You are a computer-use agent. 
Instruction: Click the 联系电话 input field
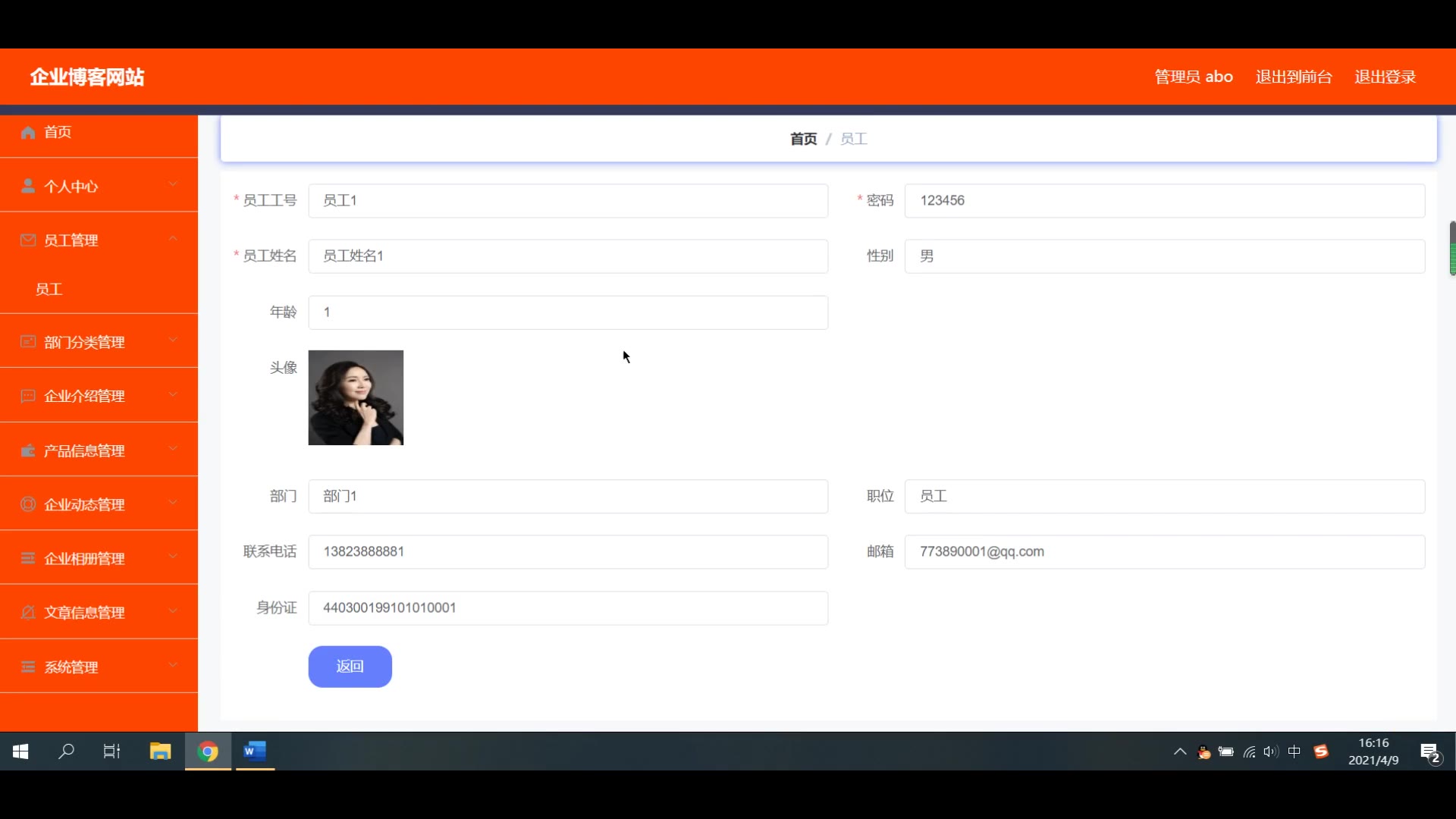point(567,552)
